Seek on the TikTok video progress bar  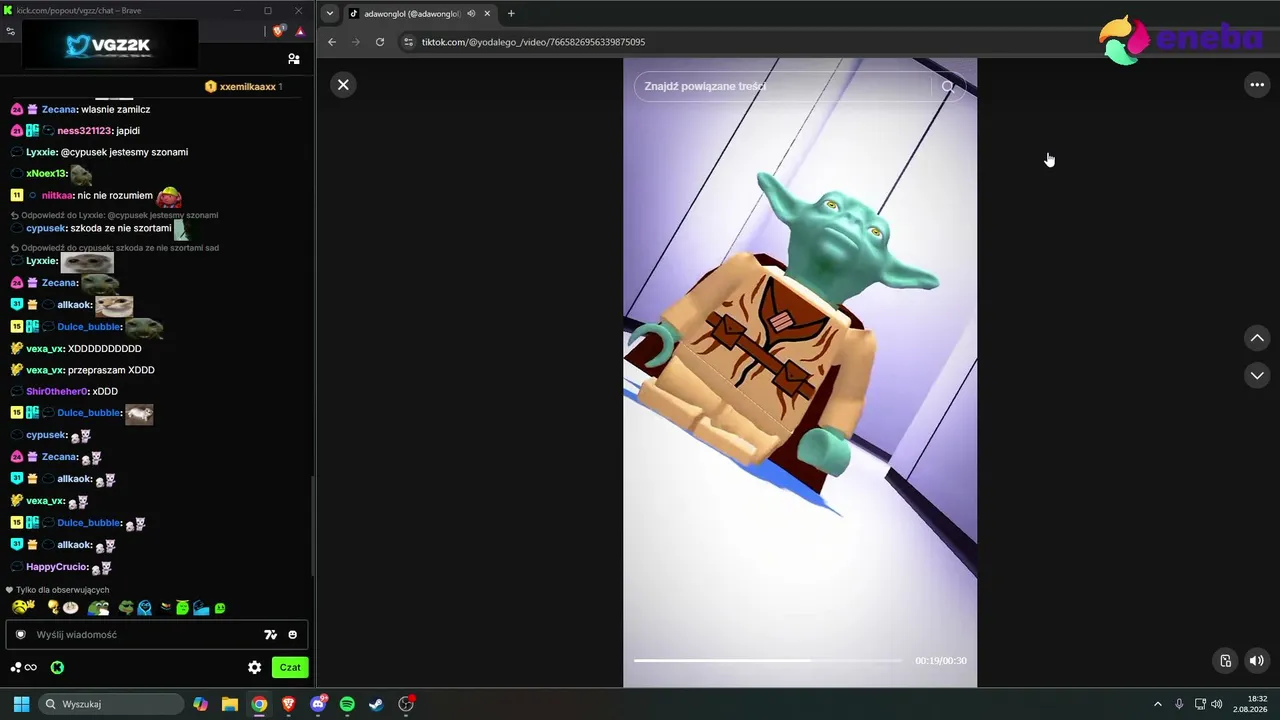pyautogui.click(x=767, y=660)
